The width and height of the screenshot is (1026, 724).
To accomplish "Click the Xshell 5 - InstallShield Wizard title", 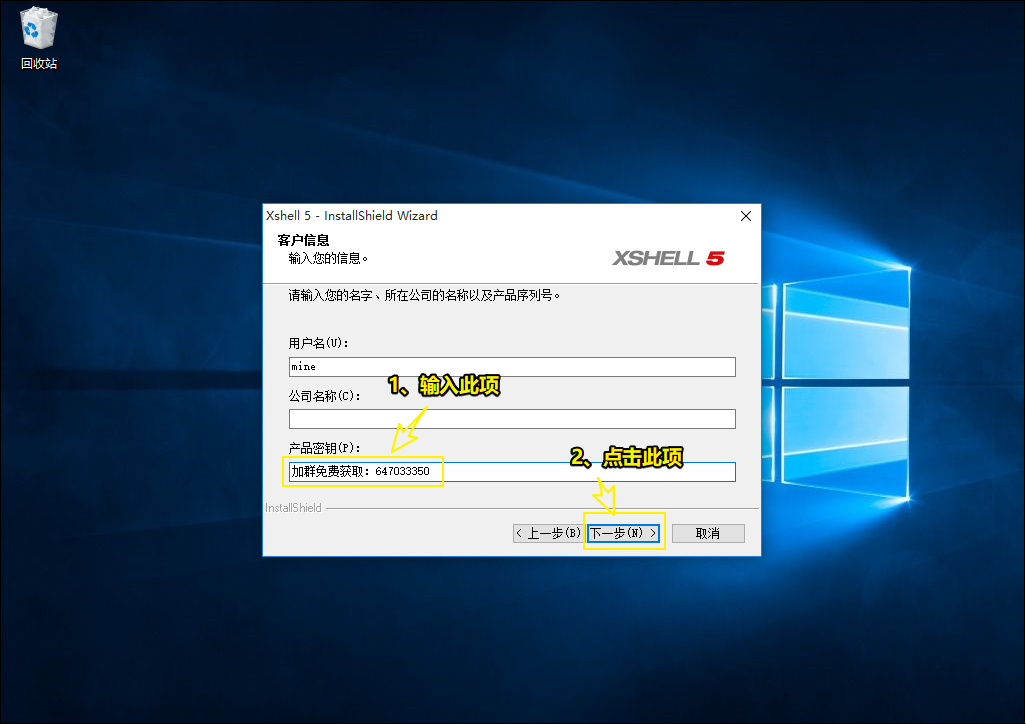I will pos(351,215).
